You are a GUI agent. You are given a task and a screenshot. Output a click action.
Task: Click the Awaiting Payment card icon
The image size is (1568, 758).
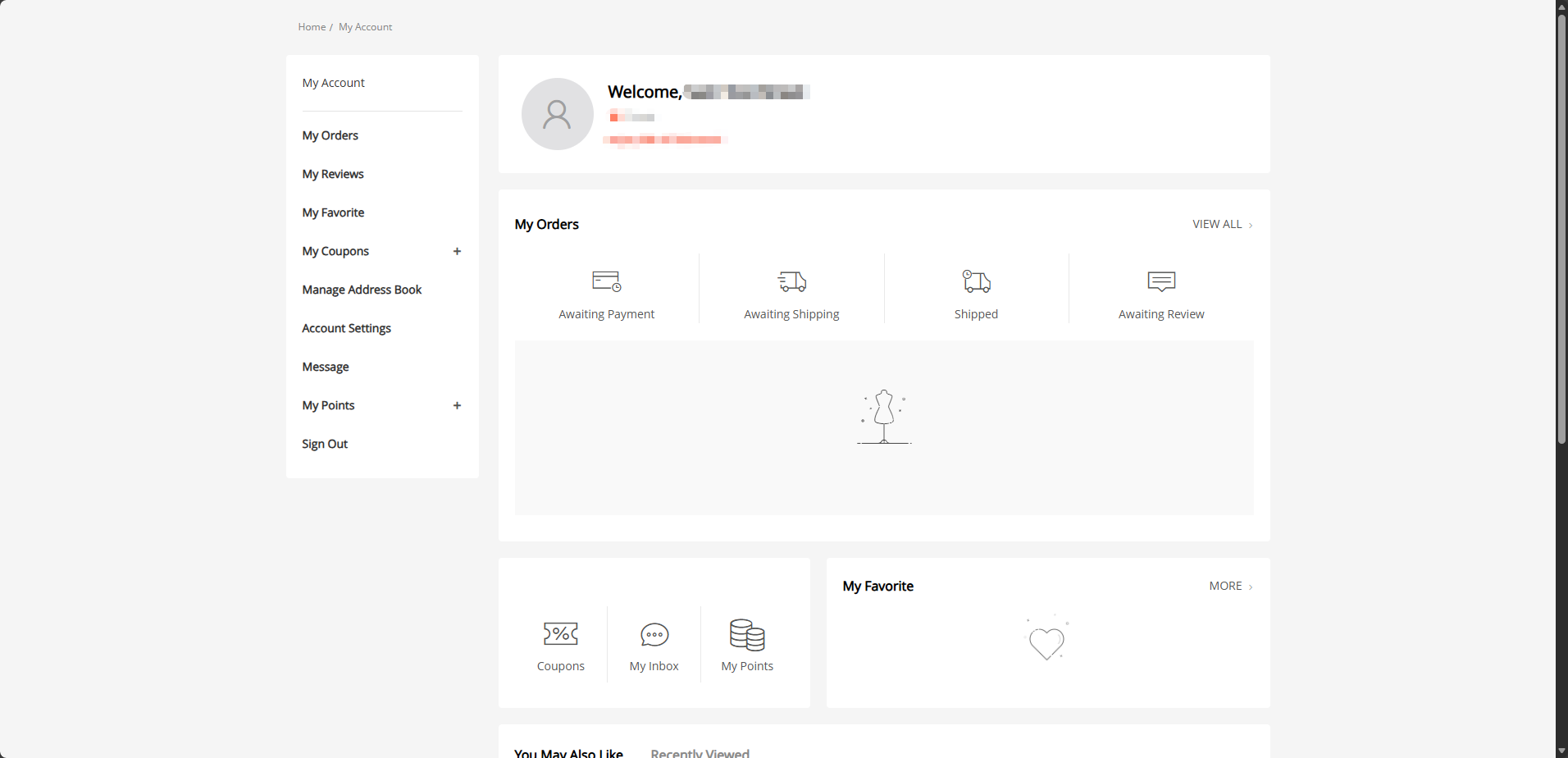point(606,281)
